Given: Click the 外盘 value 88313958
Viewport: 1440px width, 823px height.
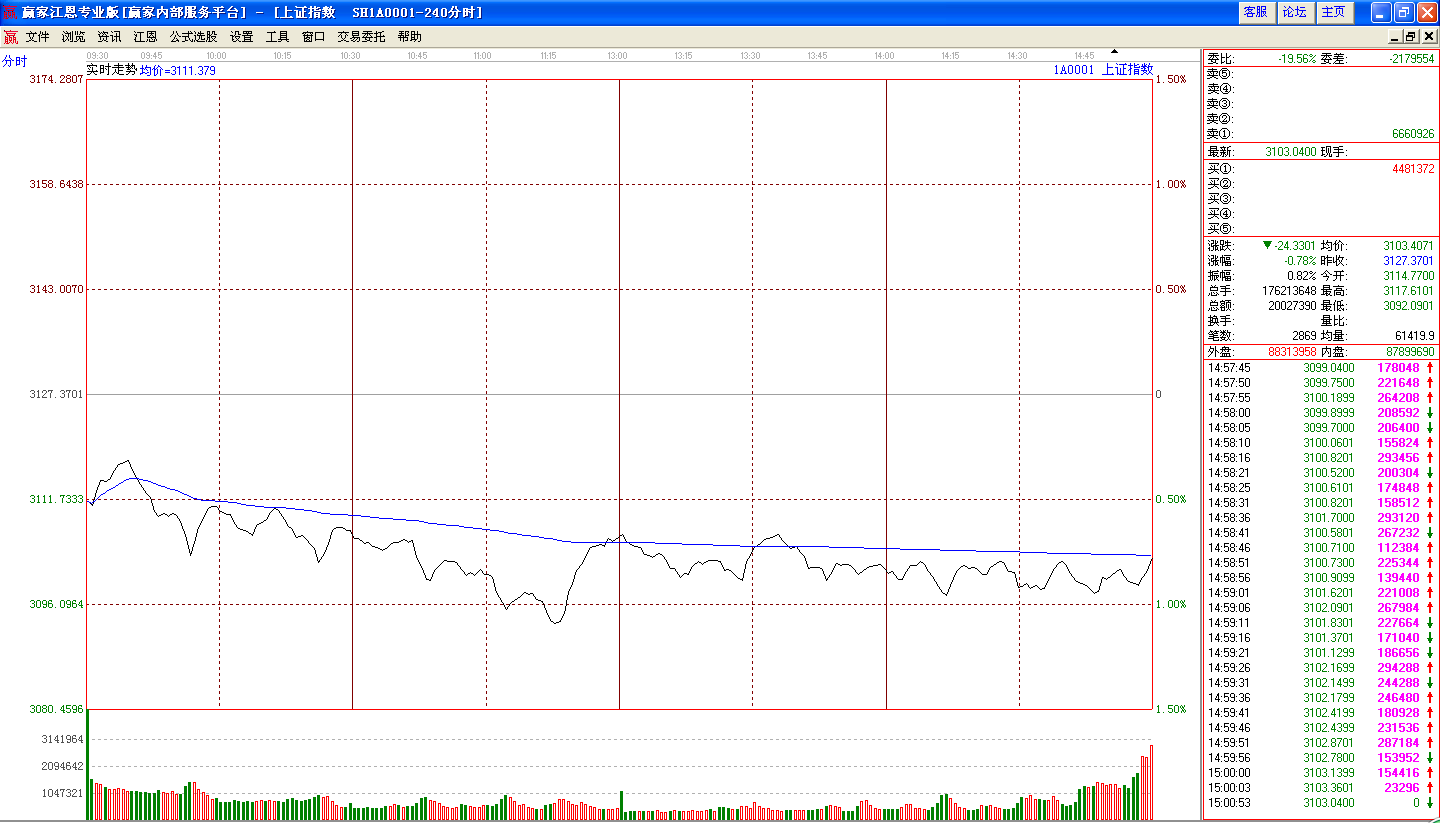Looking at the screenshot, I should click(x=1292, y=352).
